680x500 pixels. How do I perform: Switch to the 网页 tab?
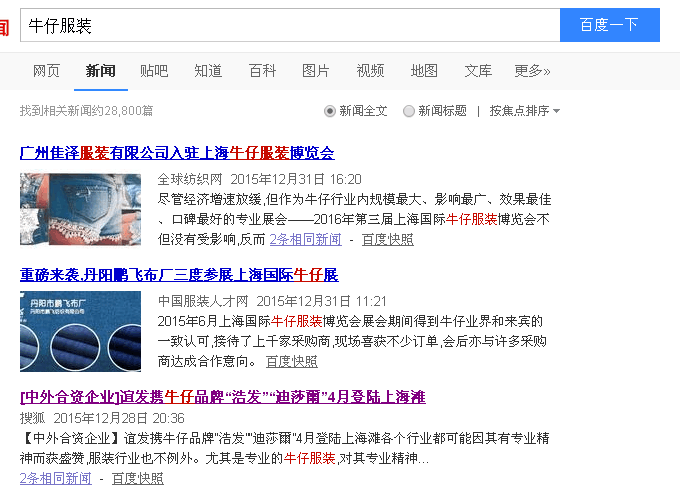pos(46,71)
